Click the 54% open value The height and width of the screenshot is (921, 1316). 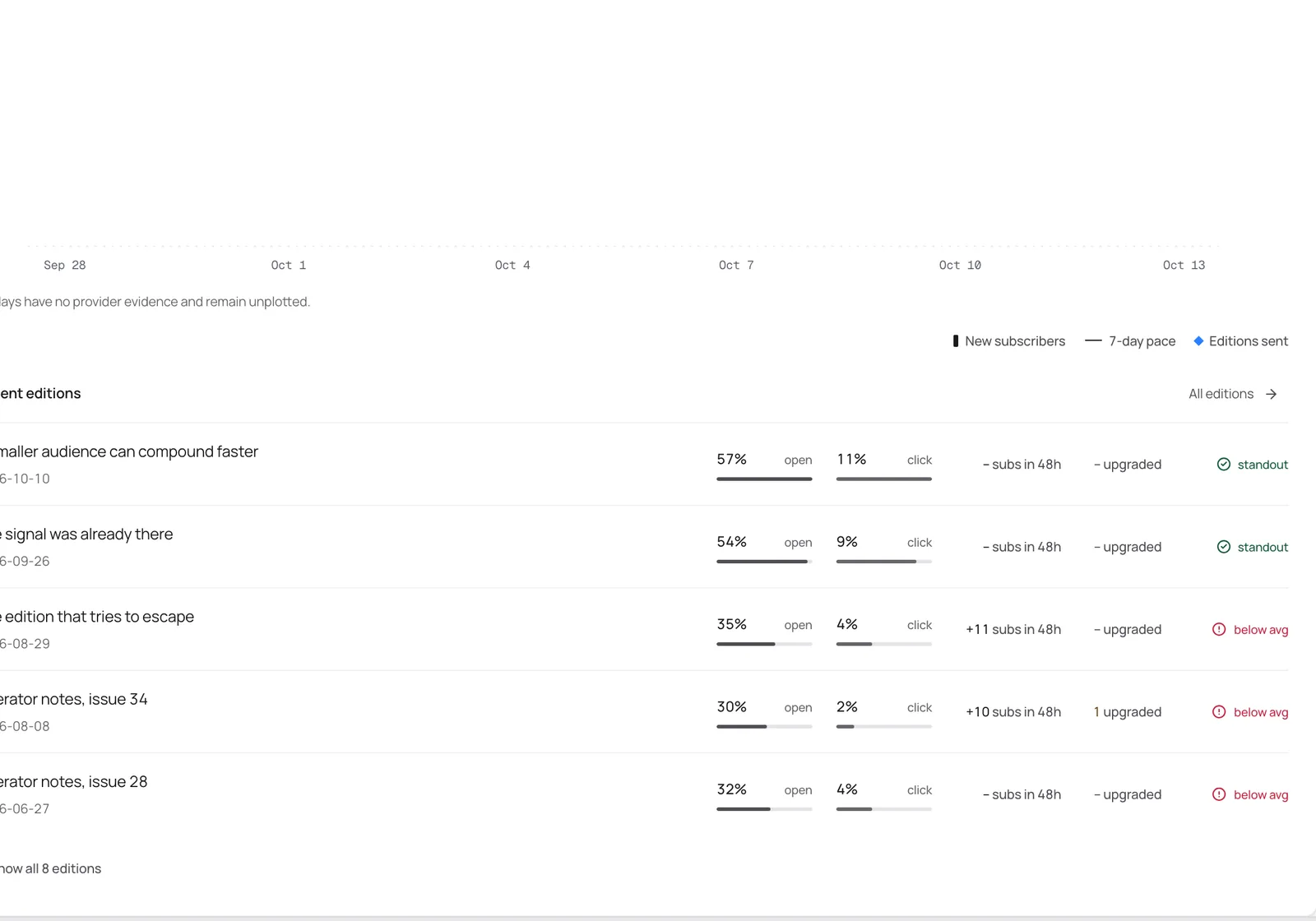pyautogui.click(x=732, y=542)
